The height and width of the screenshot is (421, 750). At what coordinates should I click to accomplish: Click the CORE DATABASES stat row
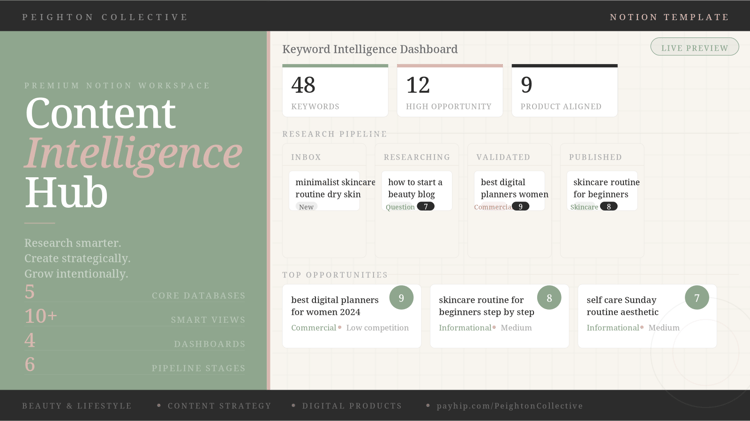coord(135,293)
